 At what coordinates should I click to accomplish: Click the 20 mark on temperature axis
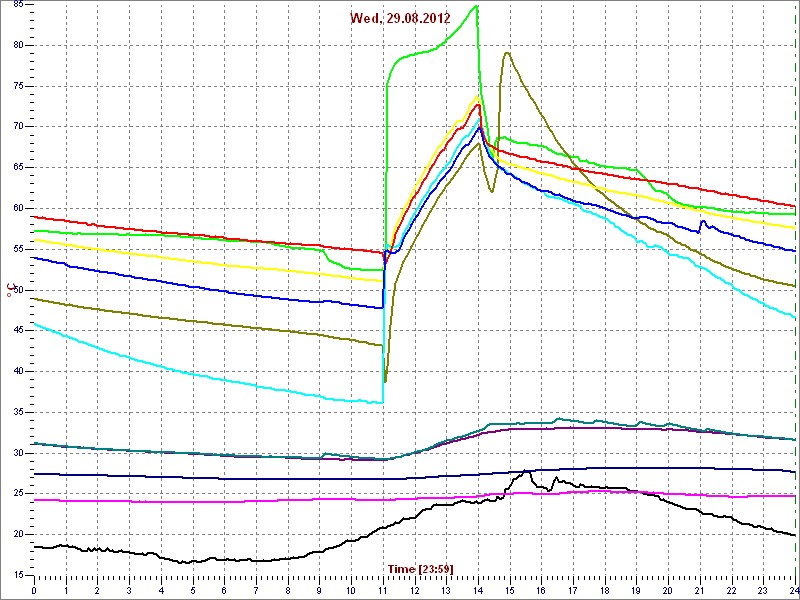click(19, 534)
